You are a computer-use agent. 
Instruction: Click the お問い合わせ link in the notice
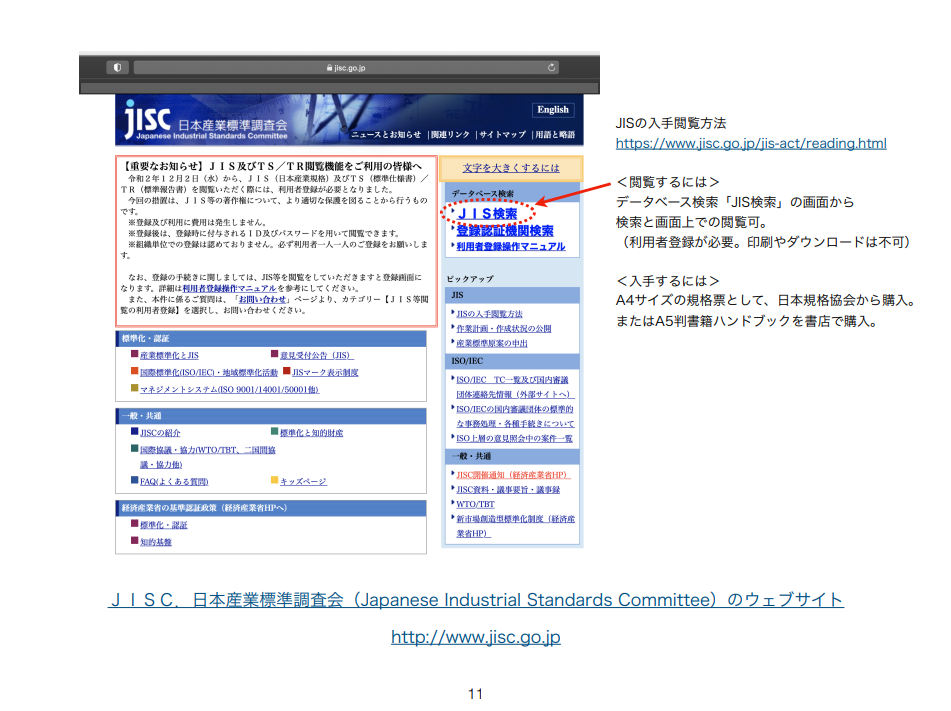(262, 299)
